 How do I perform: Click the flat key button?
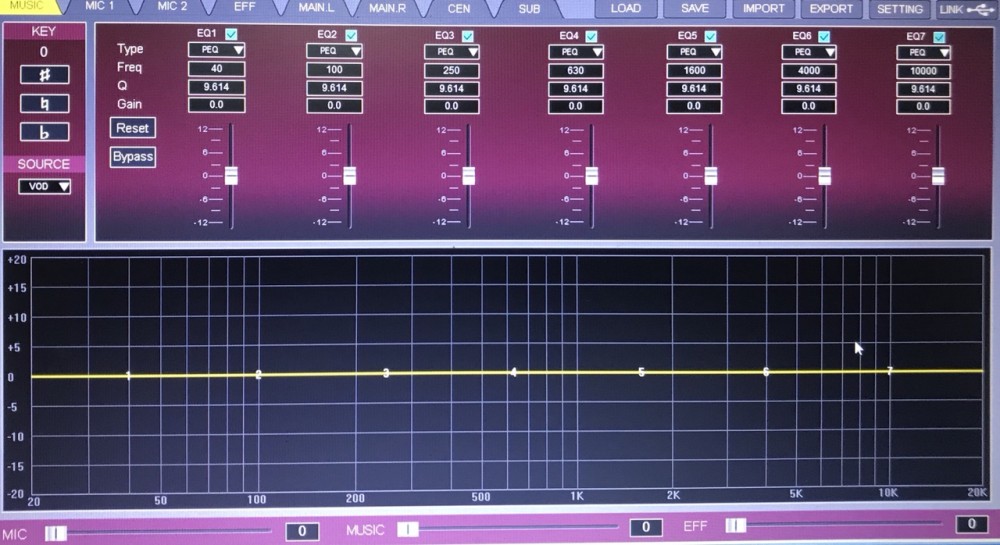click(x=45, y=132)
